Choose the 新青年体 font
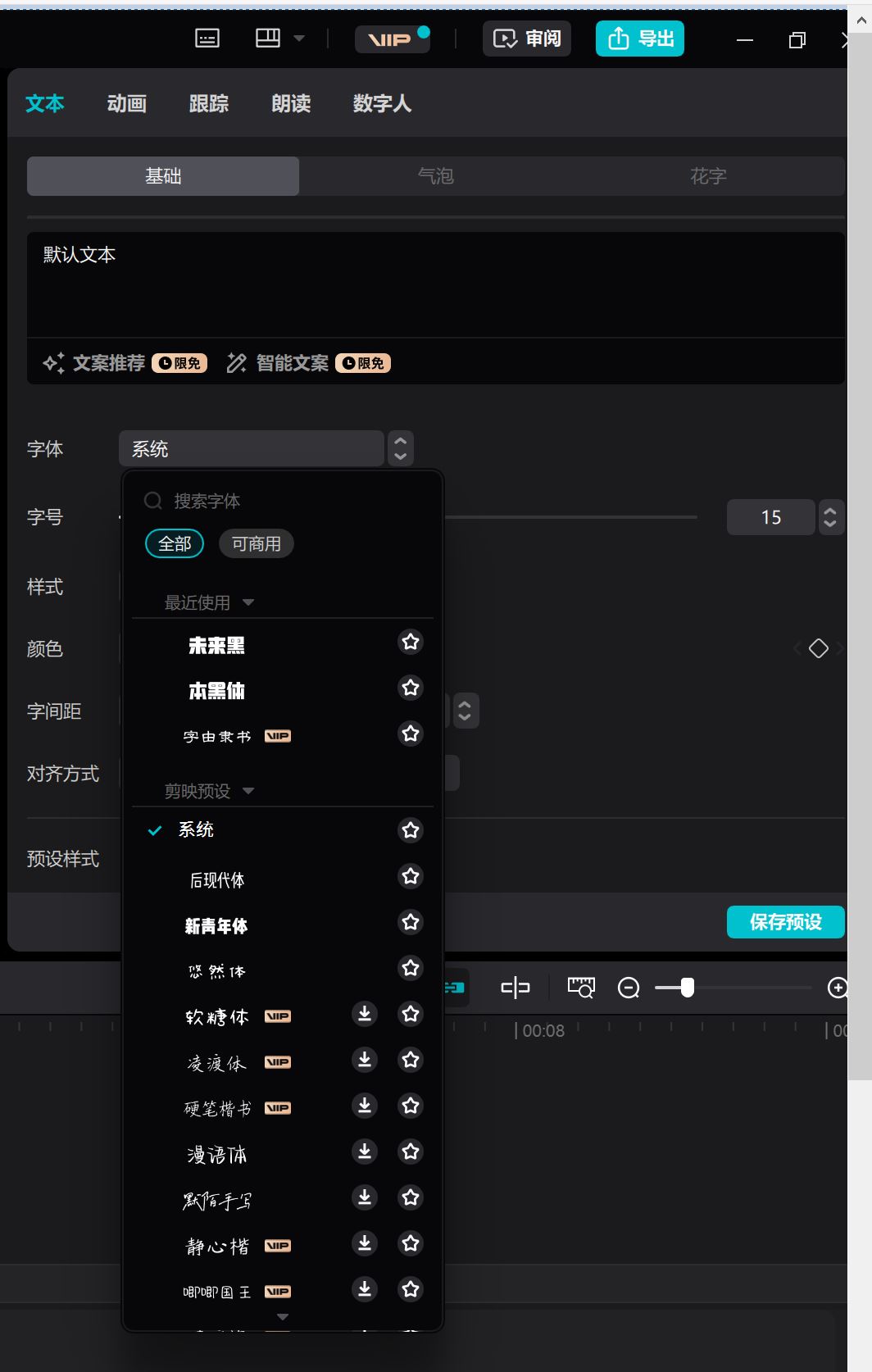The width and height of the screenshot is (872, 1372). (x=216, y=925)
